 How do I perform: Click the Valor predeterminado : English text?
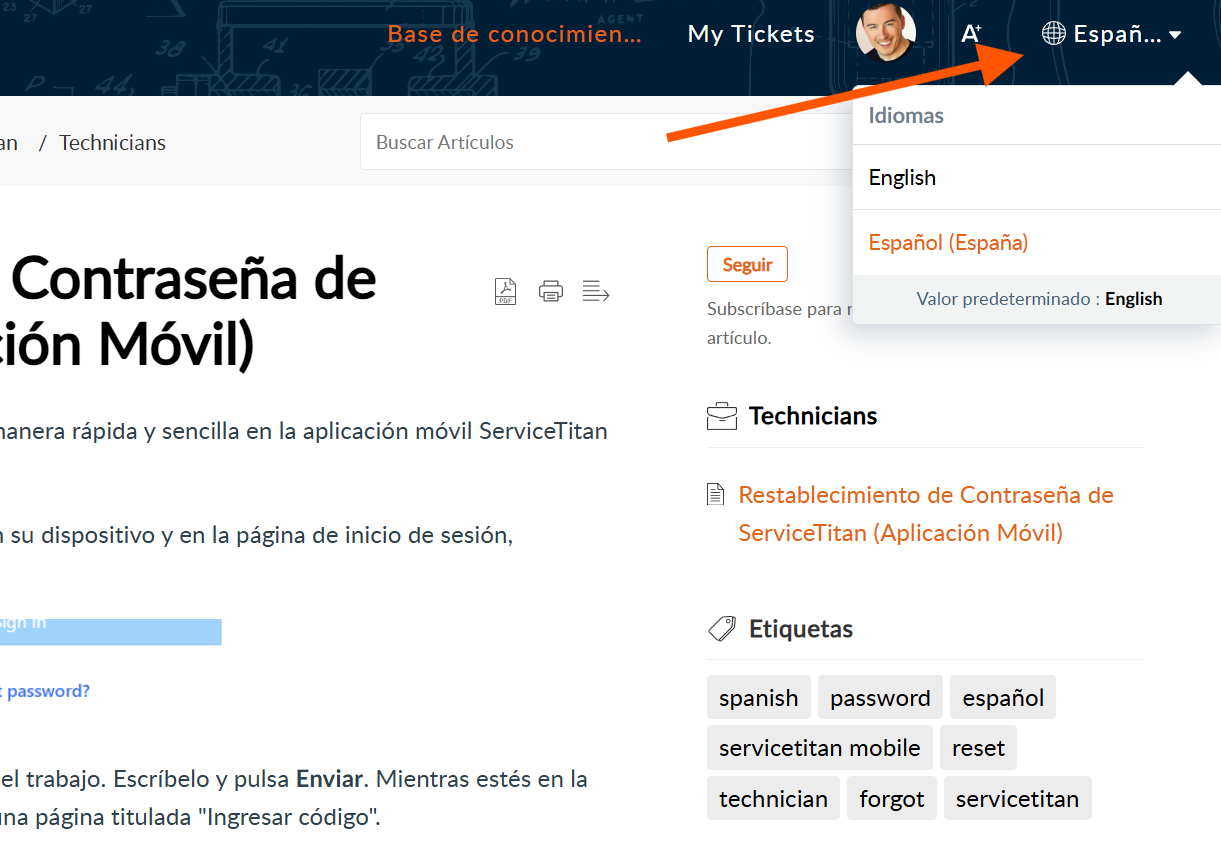[x=1039, y=298]
